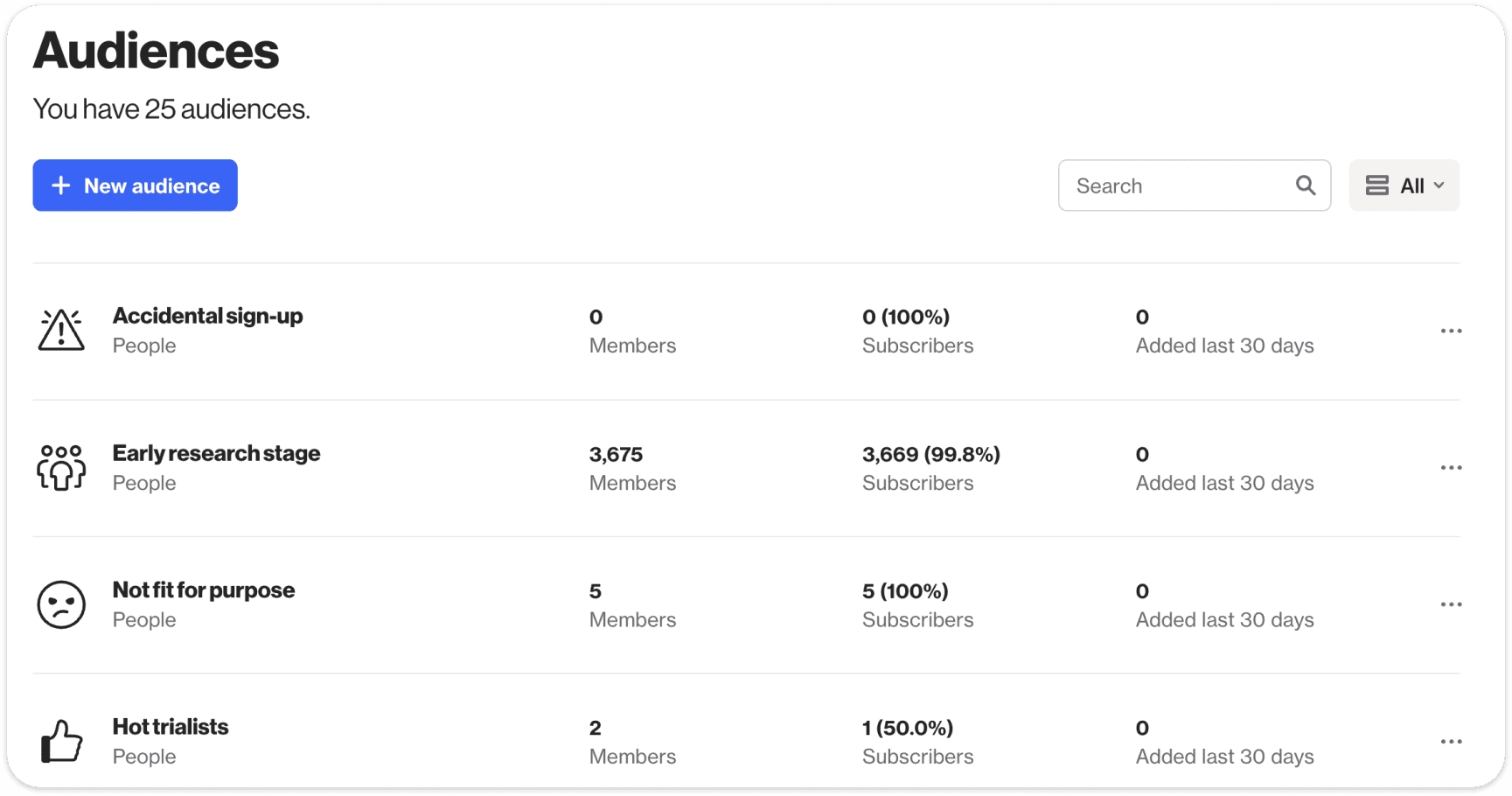This screenshot has width=1512, height=796.
Task: Open the Accidental sign-up audience
Action: 207,316
